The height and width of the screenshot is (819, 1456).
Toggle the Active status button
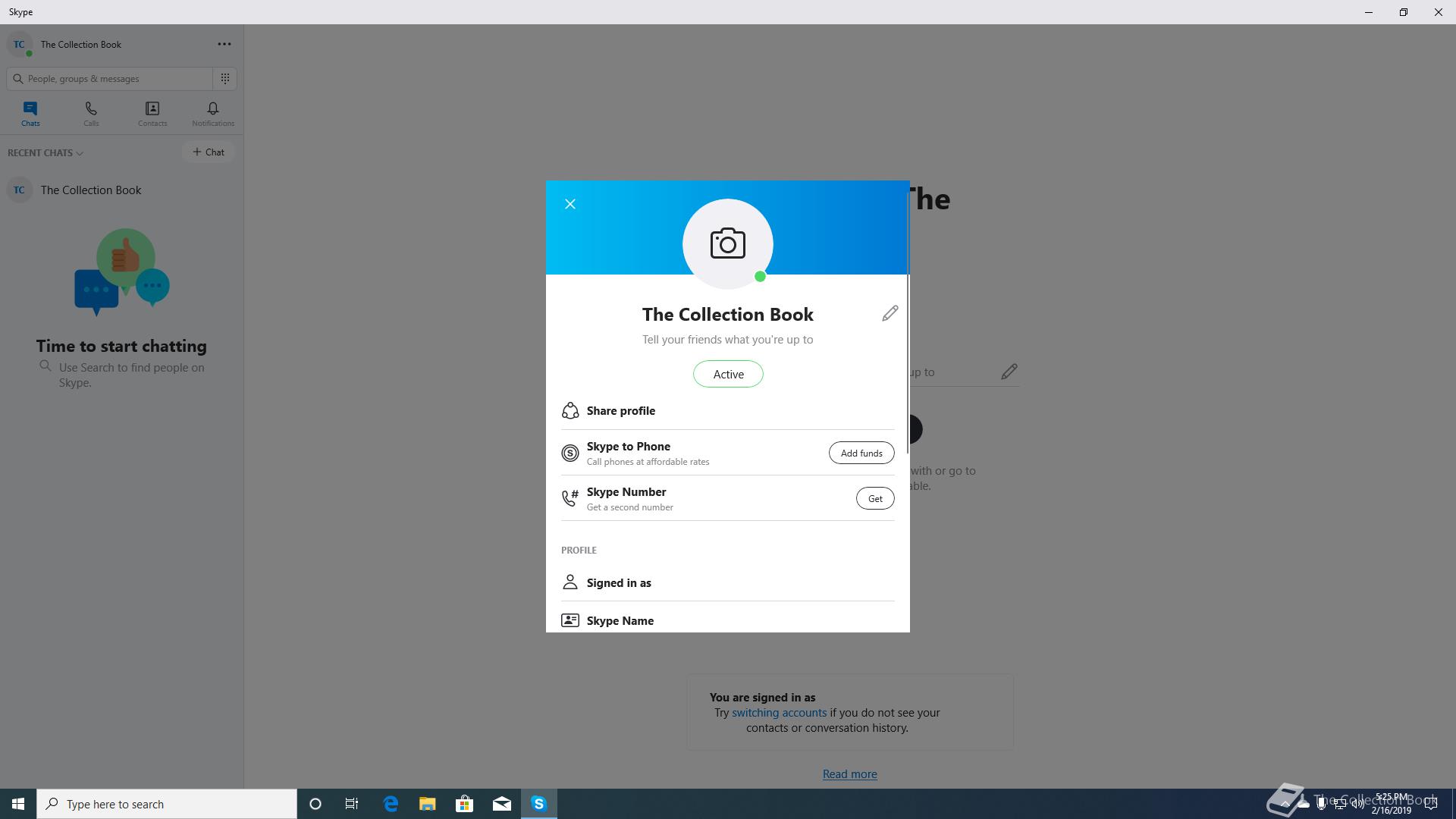[x=728, y=374]
